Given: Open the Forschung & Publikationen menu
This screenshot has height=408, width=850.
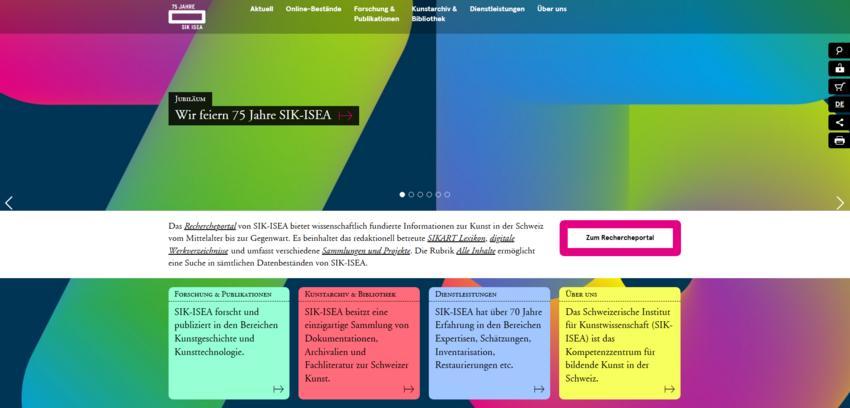Looking at the screenshot, I should click(376, 14).
